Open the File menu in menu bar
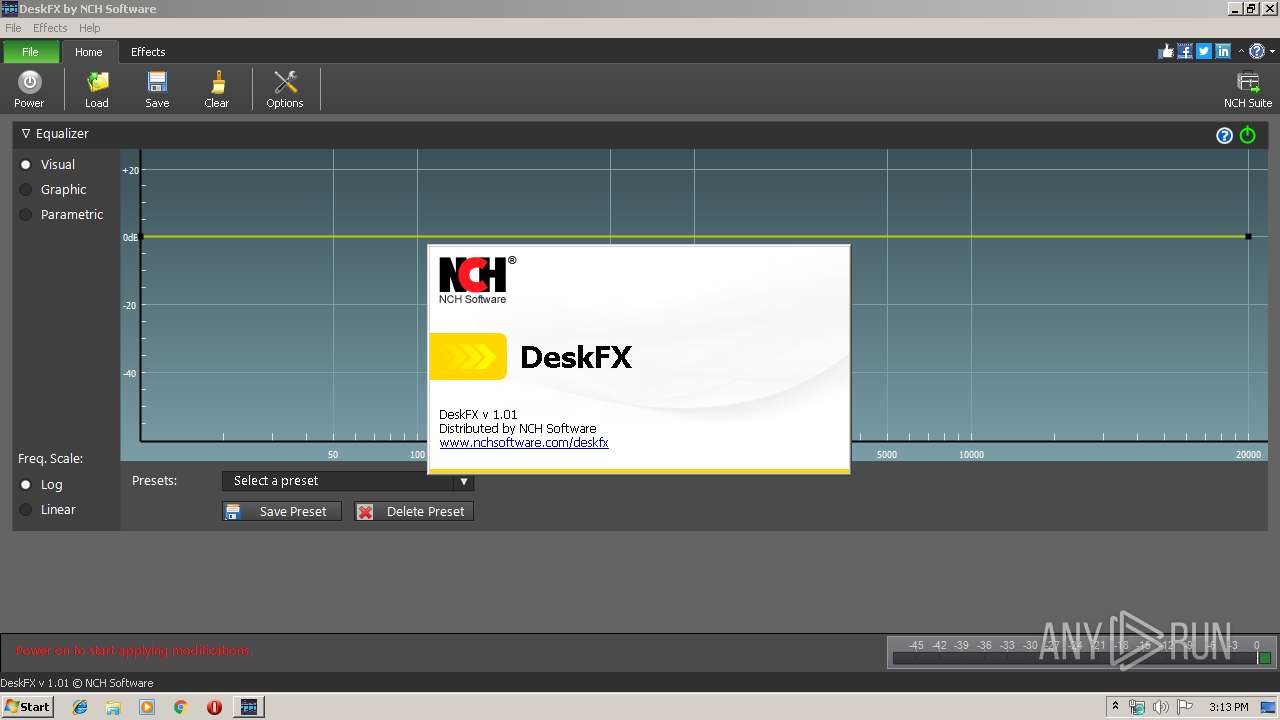Viewport: 1280px width, 720px height. (x=13, y=28)
